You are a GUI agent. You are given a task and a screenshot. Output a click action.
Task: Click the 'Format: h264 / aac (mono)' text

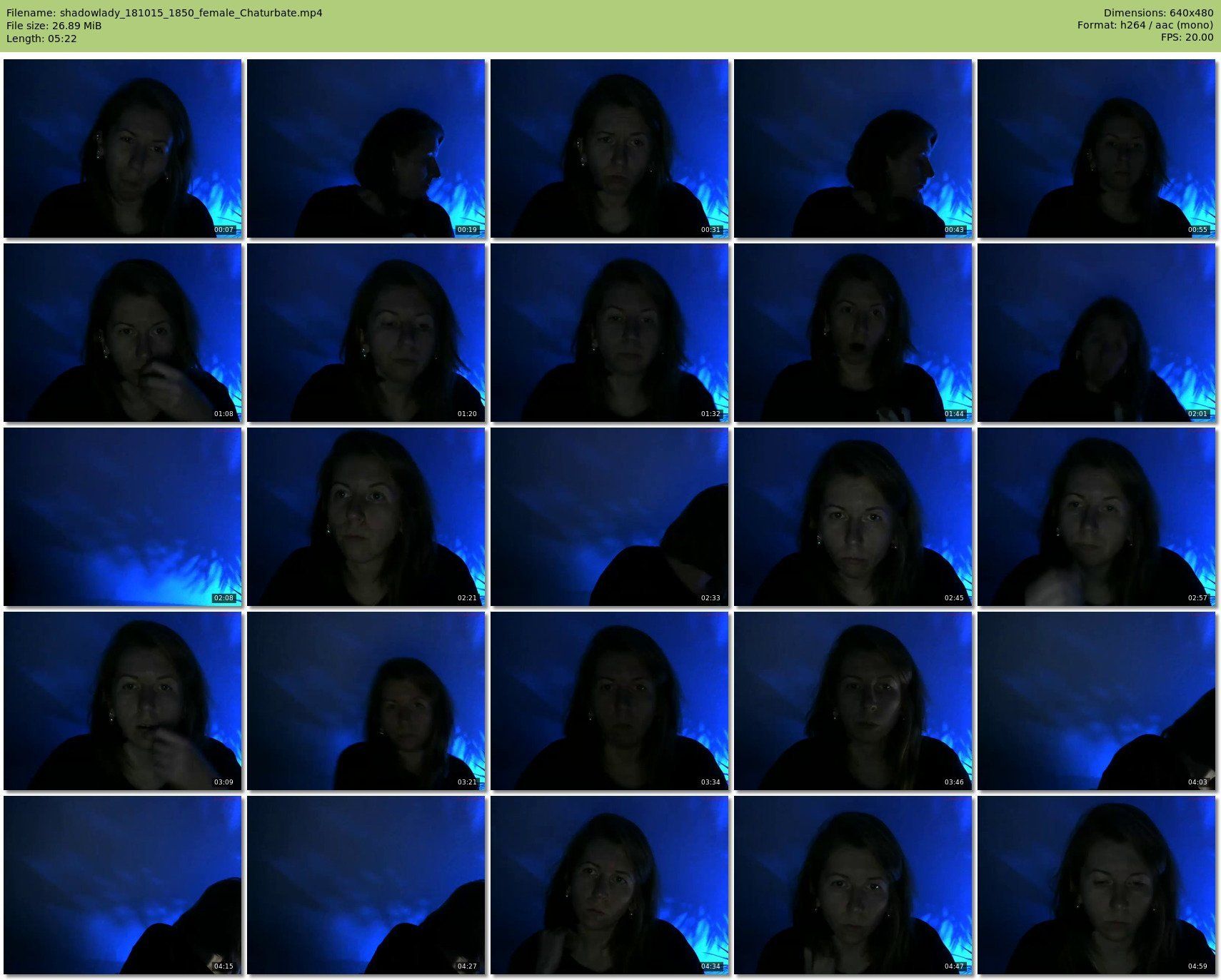[1145, 26]
